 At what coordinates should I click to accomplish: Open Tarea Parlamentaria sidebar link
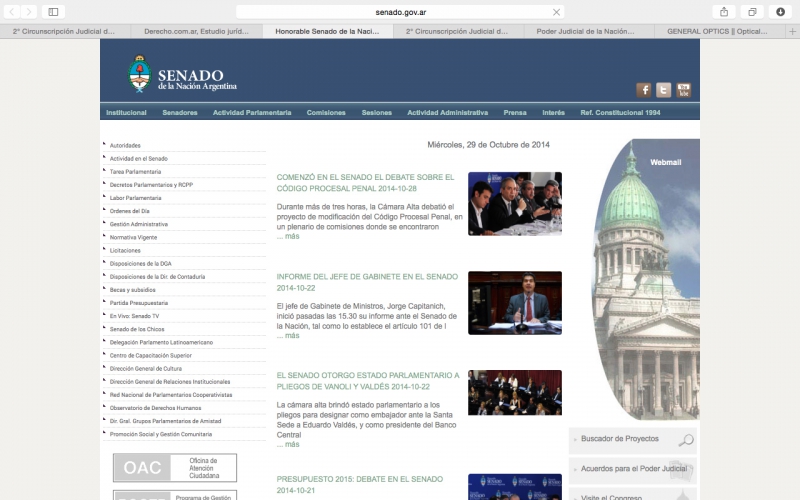tap(135, 172)
